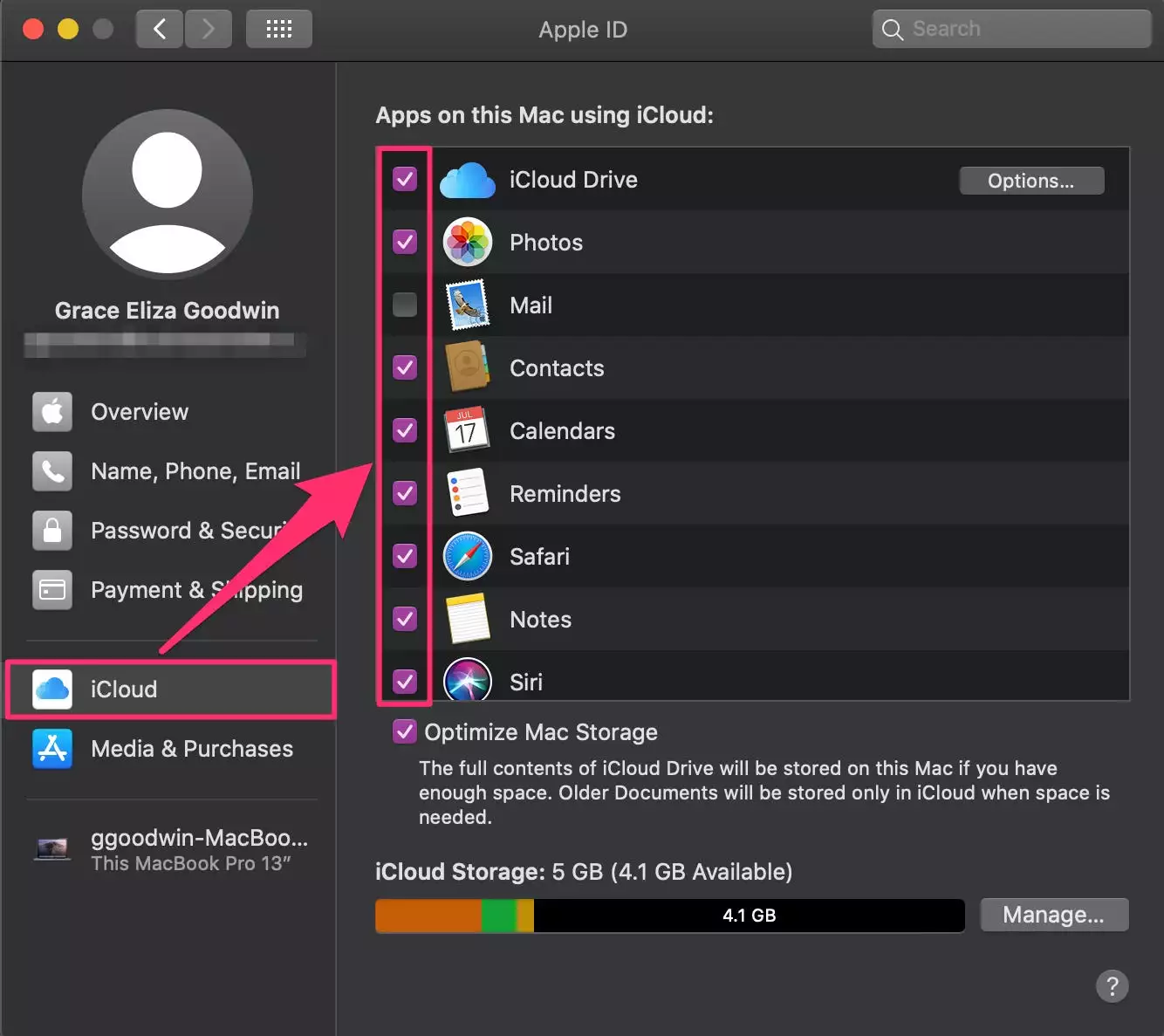Click the Notes app icon
Viewport: 1164px width, 1036px height.
pos(467,620)
